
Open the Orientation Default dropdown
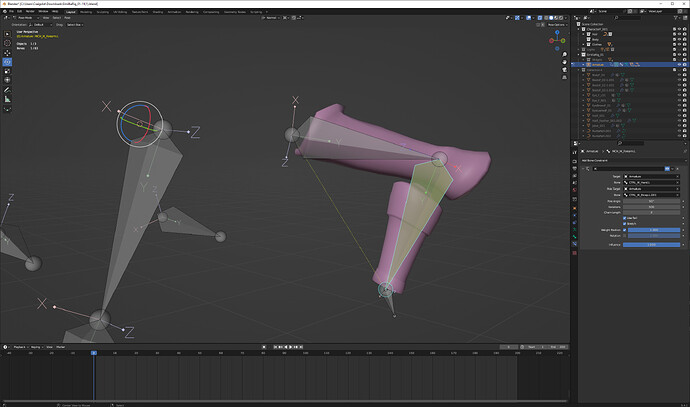(41, 25)
